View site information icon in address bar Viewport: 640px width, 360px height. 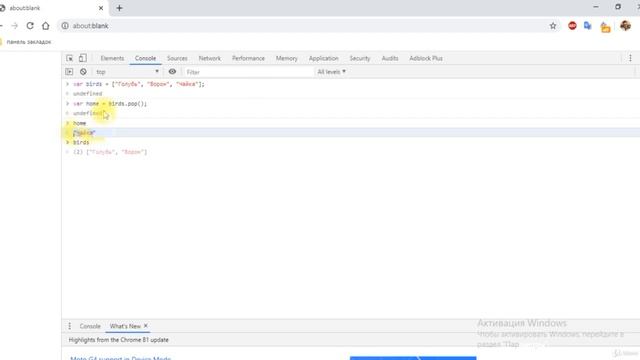pyautogui.click(x=65, y=26)
